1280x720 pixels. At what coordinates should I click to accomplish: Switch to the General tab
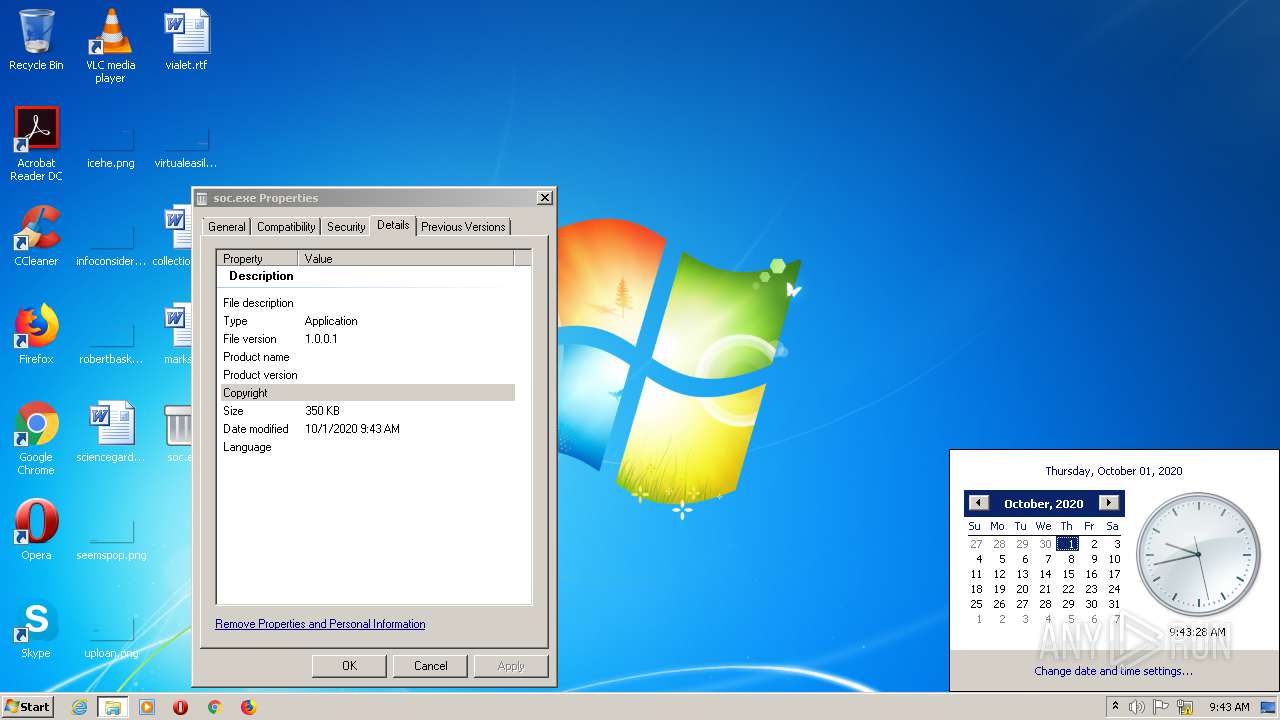pos(227,227)
